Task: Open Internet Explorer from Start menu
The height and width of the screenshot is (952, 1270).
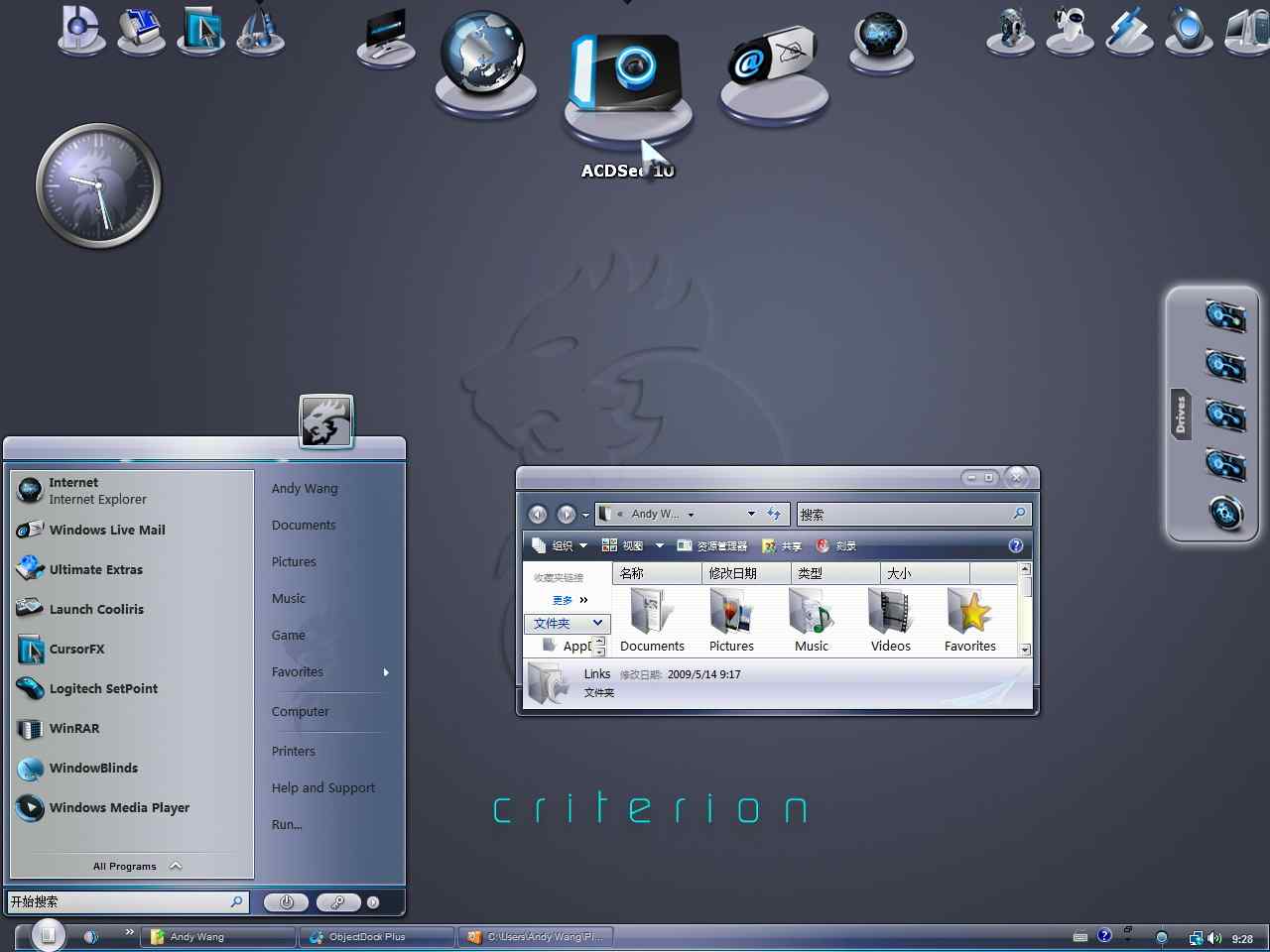Action: pos(132,491)
